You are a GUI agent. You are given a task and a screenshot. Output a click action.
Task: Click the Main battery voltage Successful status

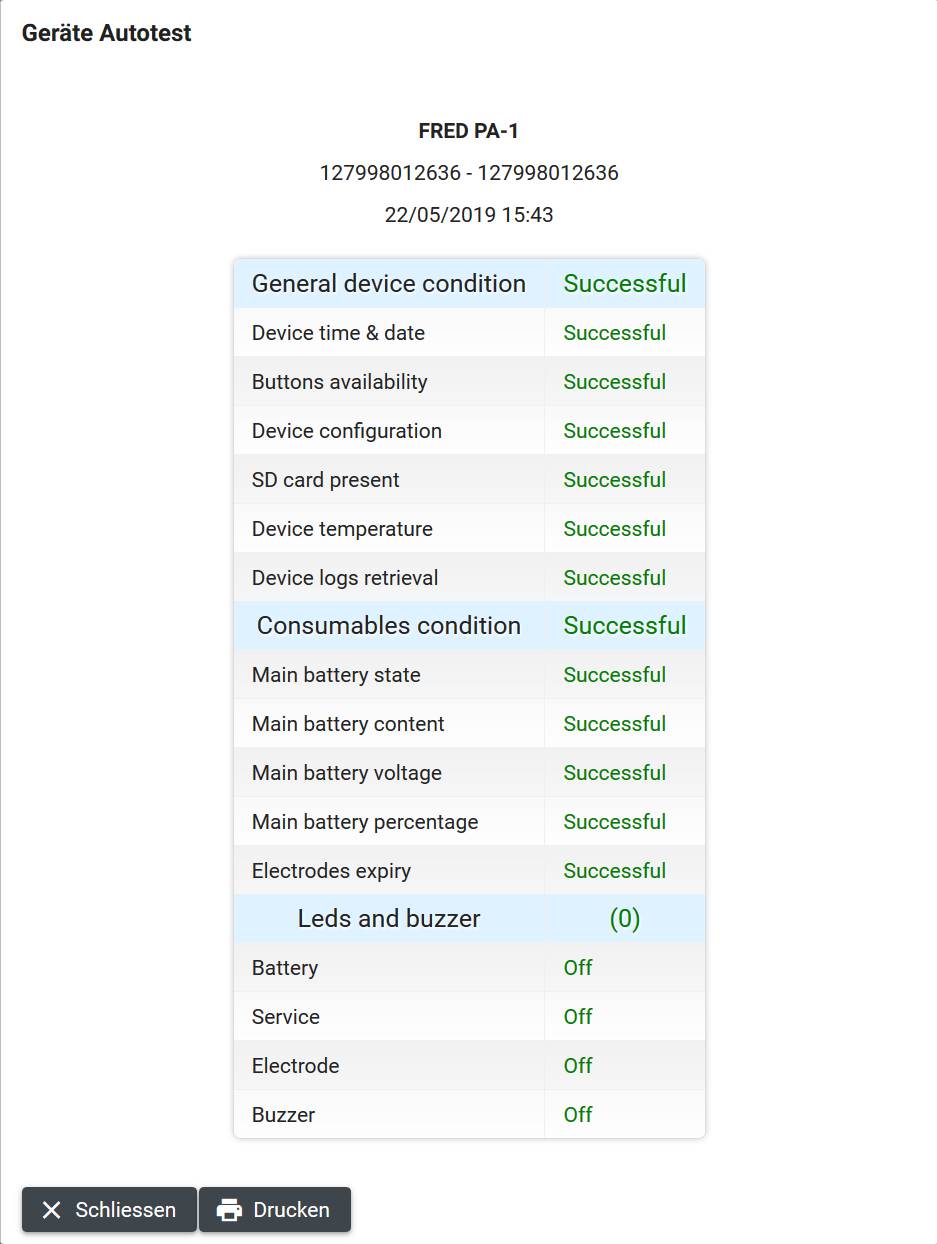pos(615,773)
